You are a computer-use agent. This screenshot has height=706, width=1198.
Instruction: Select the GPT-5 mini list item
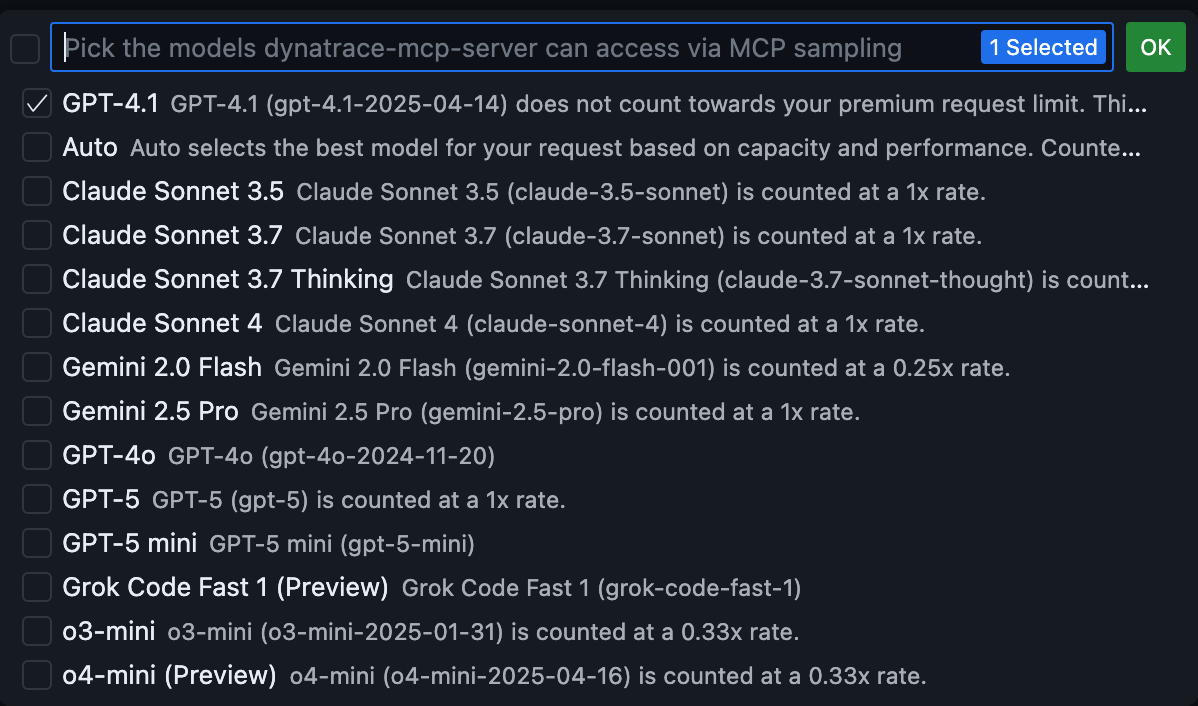[x=130, y=543]
